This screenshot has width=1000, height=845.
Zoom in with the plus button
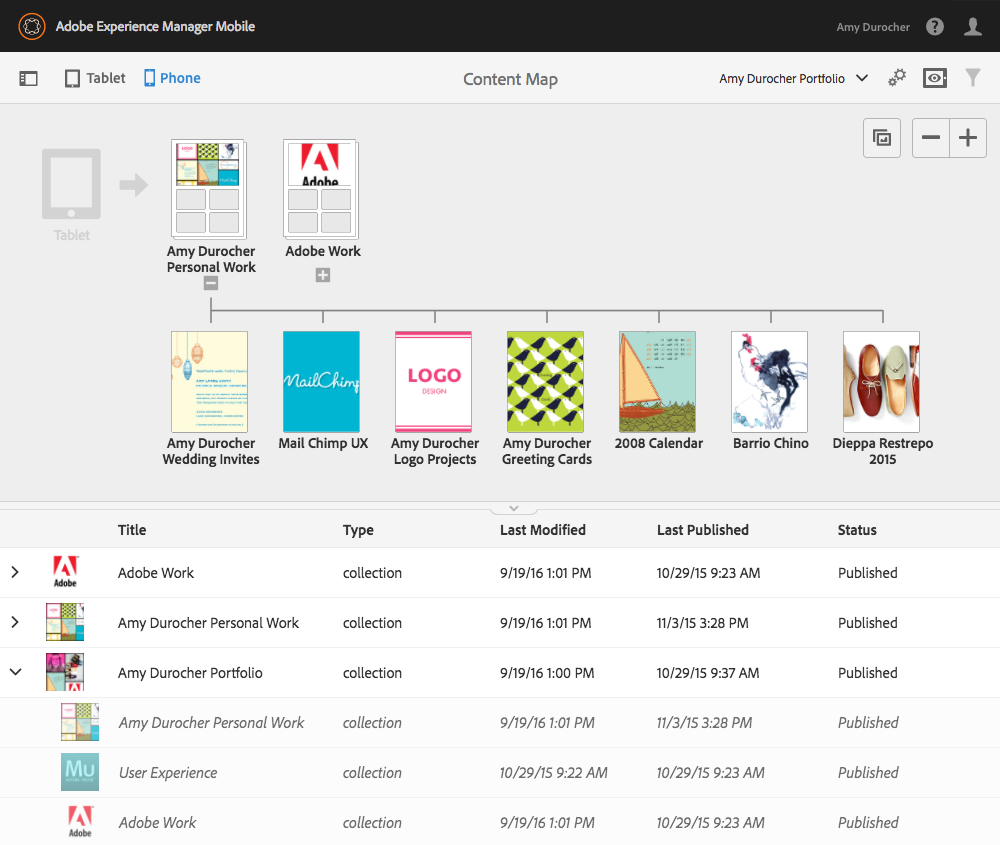pyautogui.click(x=968, y=138)
